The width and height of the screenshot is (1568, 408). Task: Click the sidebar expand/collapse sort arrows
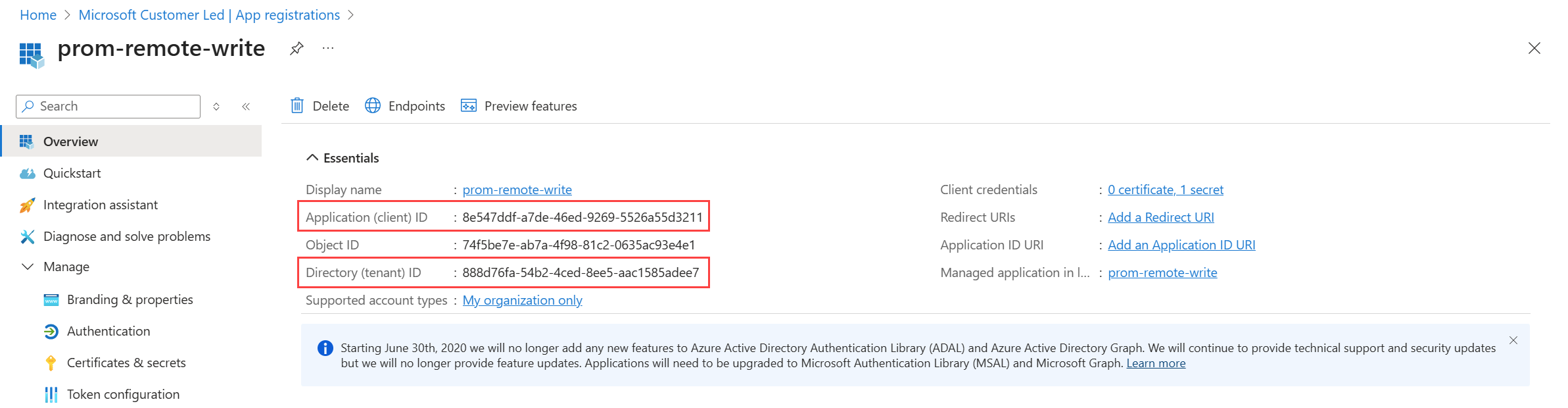216,107
